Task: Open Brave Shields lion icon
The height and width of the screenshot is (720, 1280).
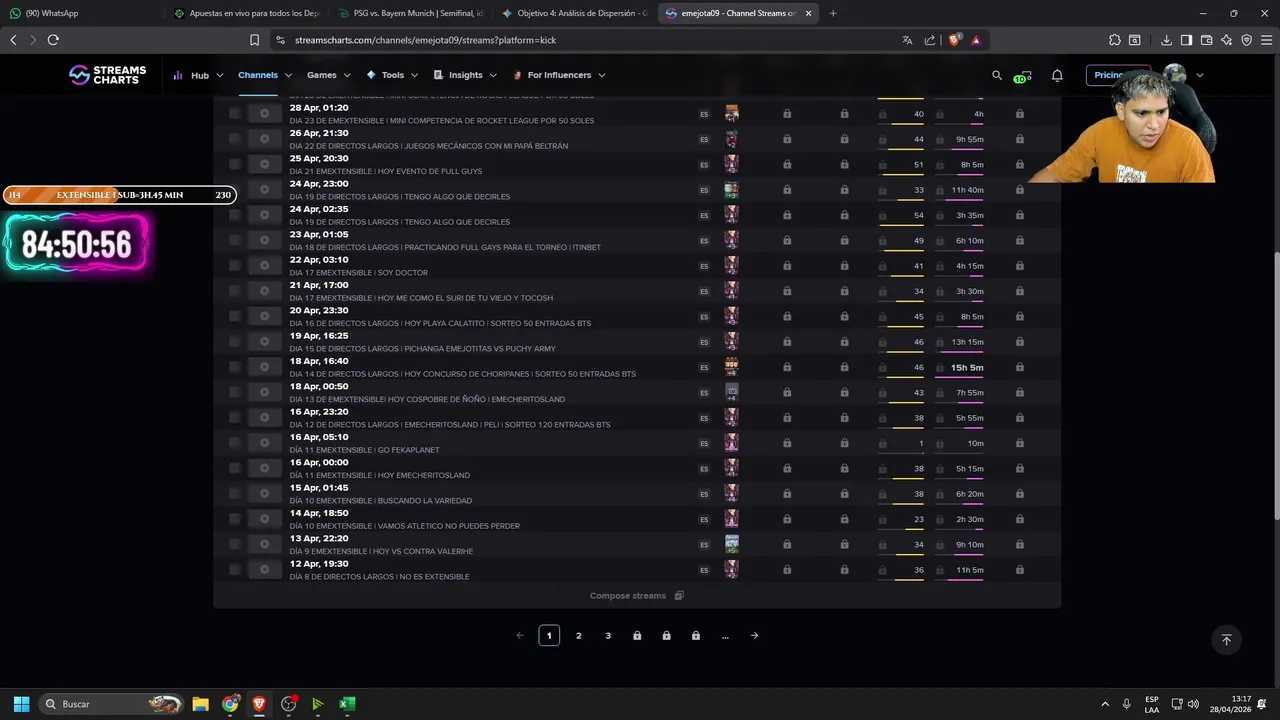Action: point(954,40)
